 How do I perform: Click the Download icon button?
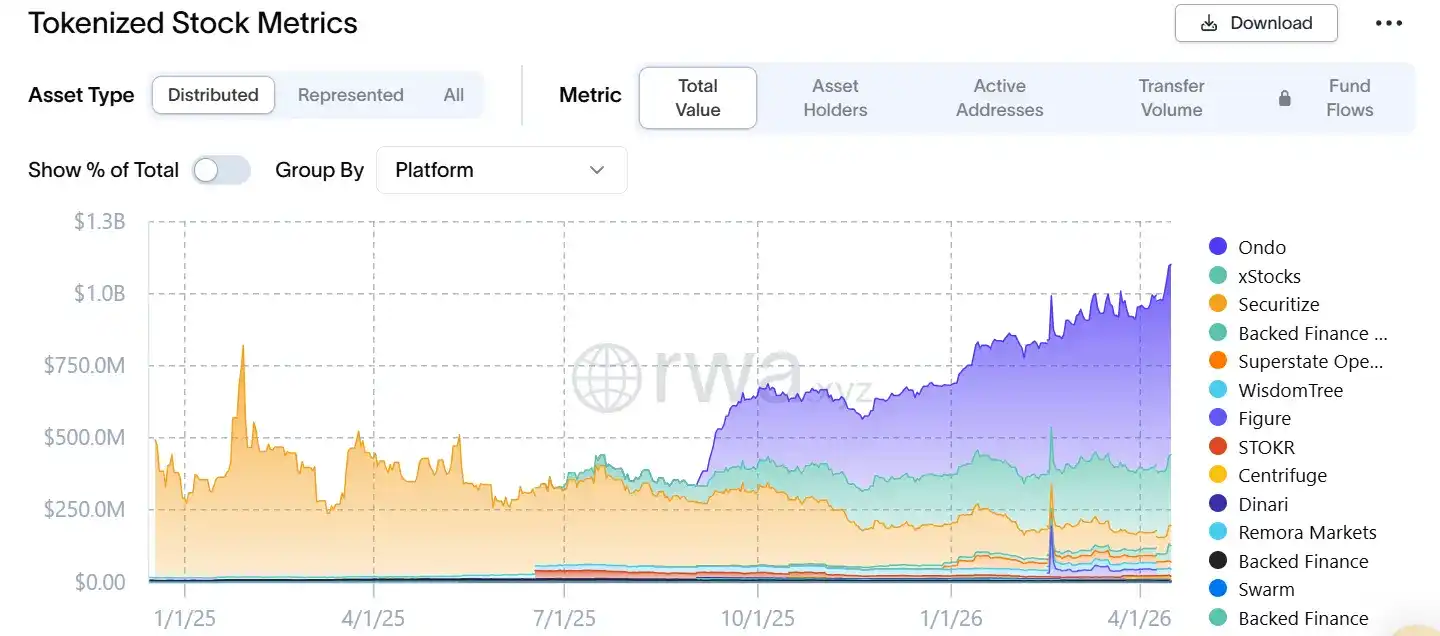pos(1211,23)
